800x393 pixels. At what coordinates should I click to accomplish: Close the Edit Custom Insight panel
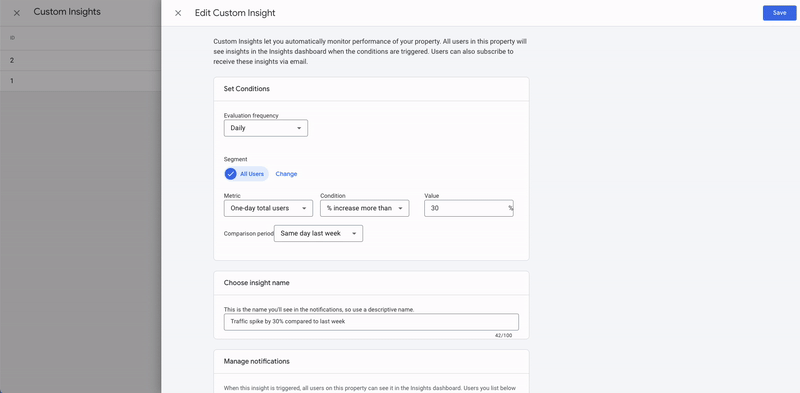tap(178, 13)
